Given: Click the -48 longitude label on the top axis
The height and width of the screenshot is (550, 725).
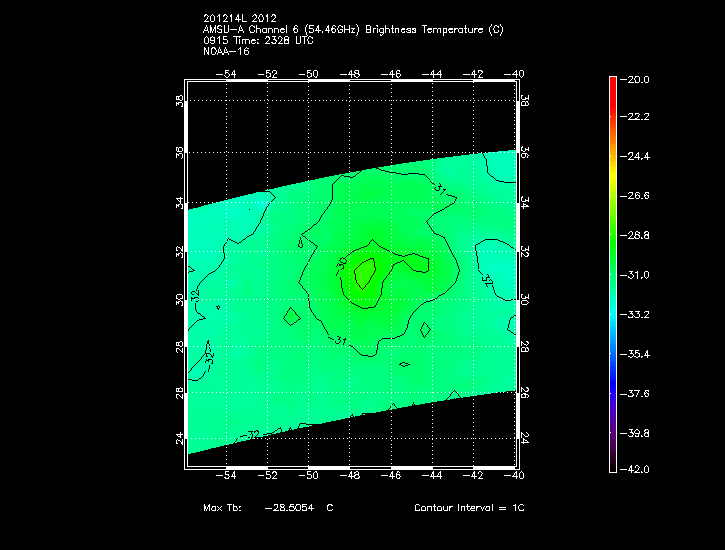Looking at the screenshot, I should (x=352, y=74).
